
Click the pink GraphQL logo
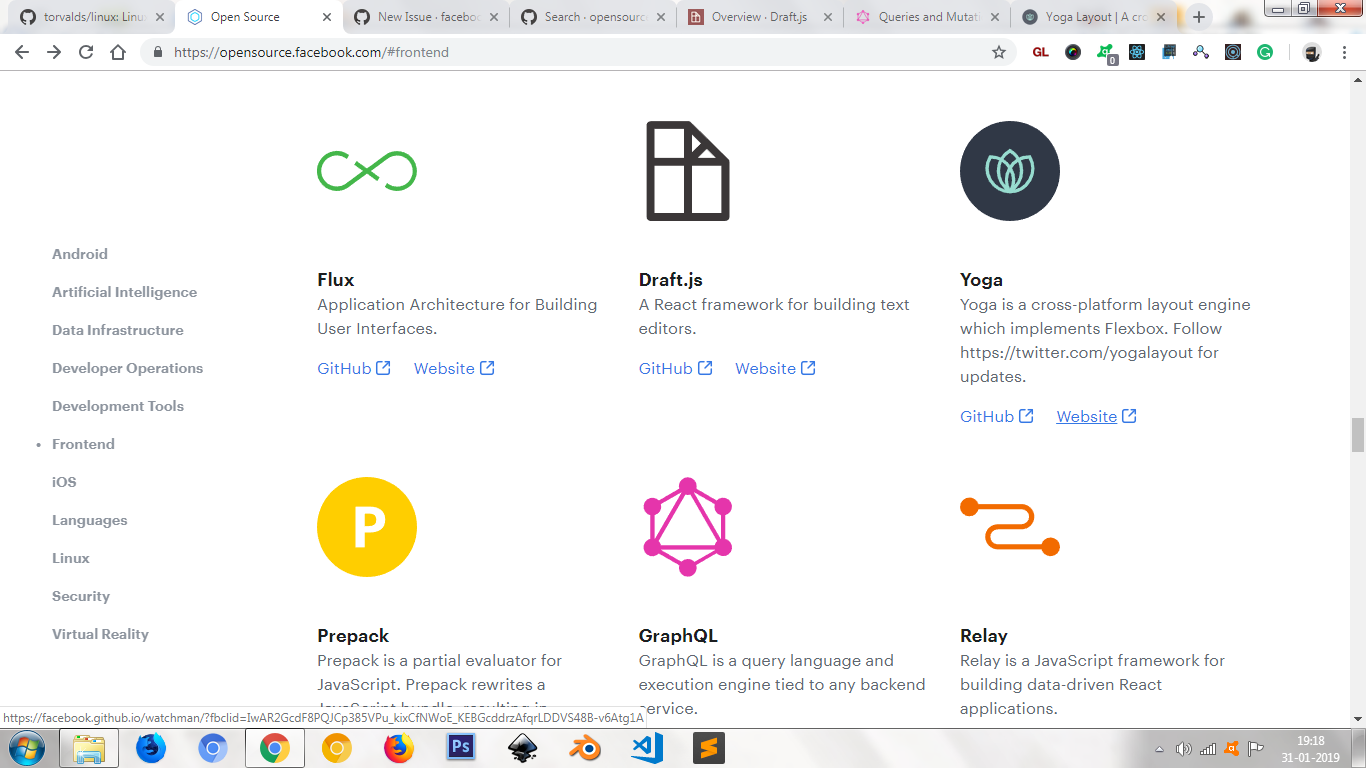tap(687, 526)
